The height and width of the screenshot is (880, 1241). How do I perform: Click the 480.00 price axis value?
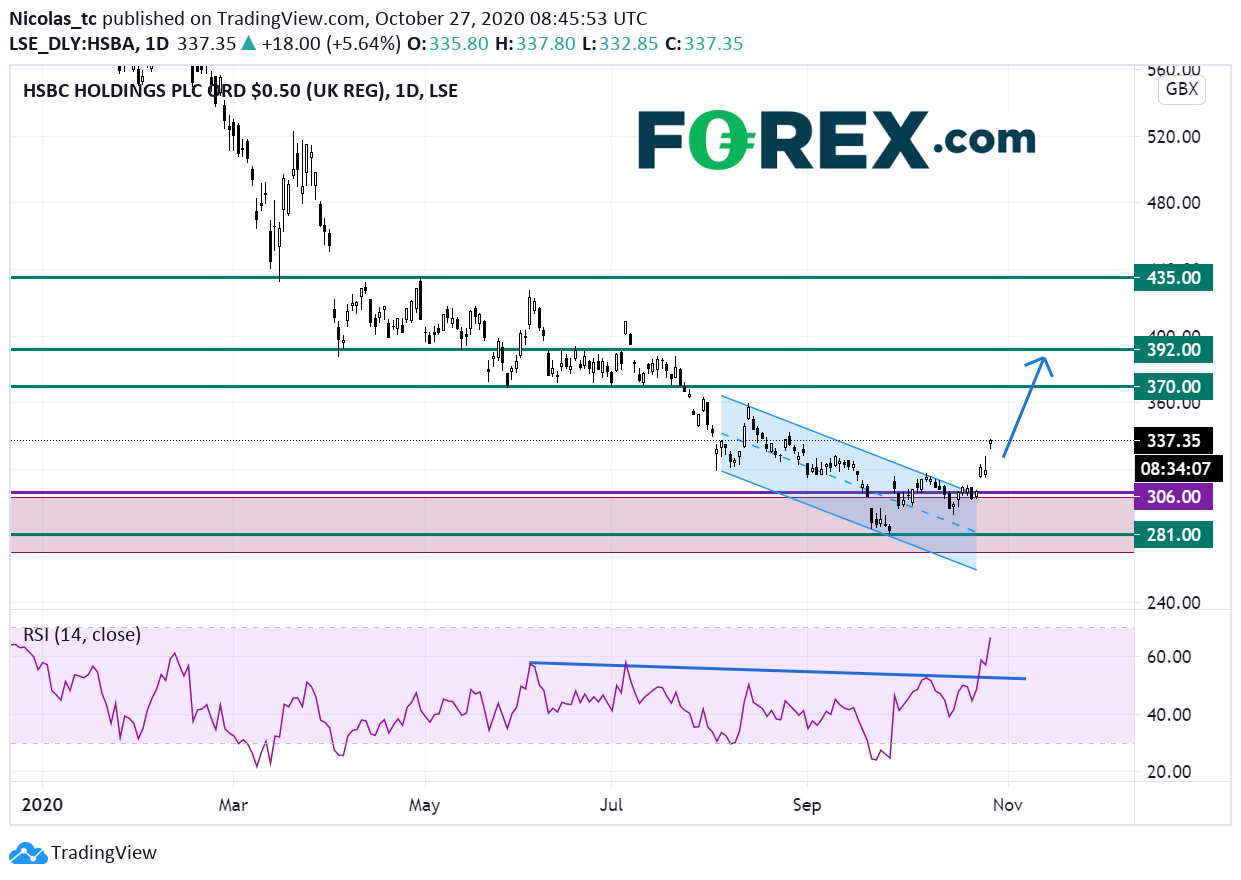pos(1174,203)
